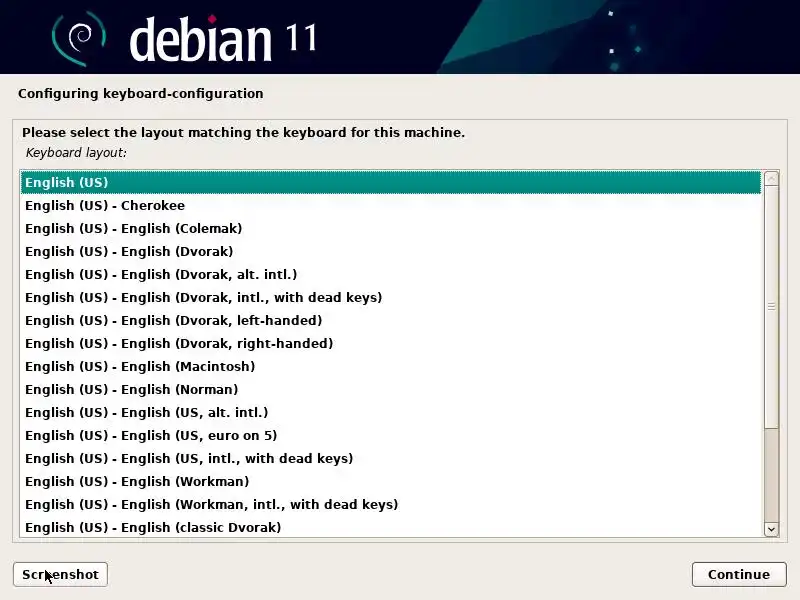
Task: Select English (classic Dvorak) layout
Action: coord(391,527)
